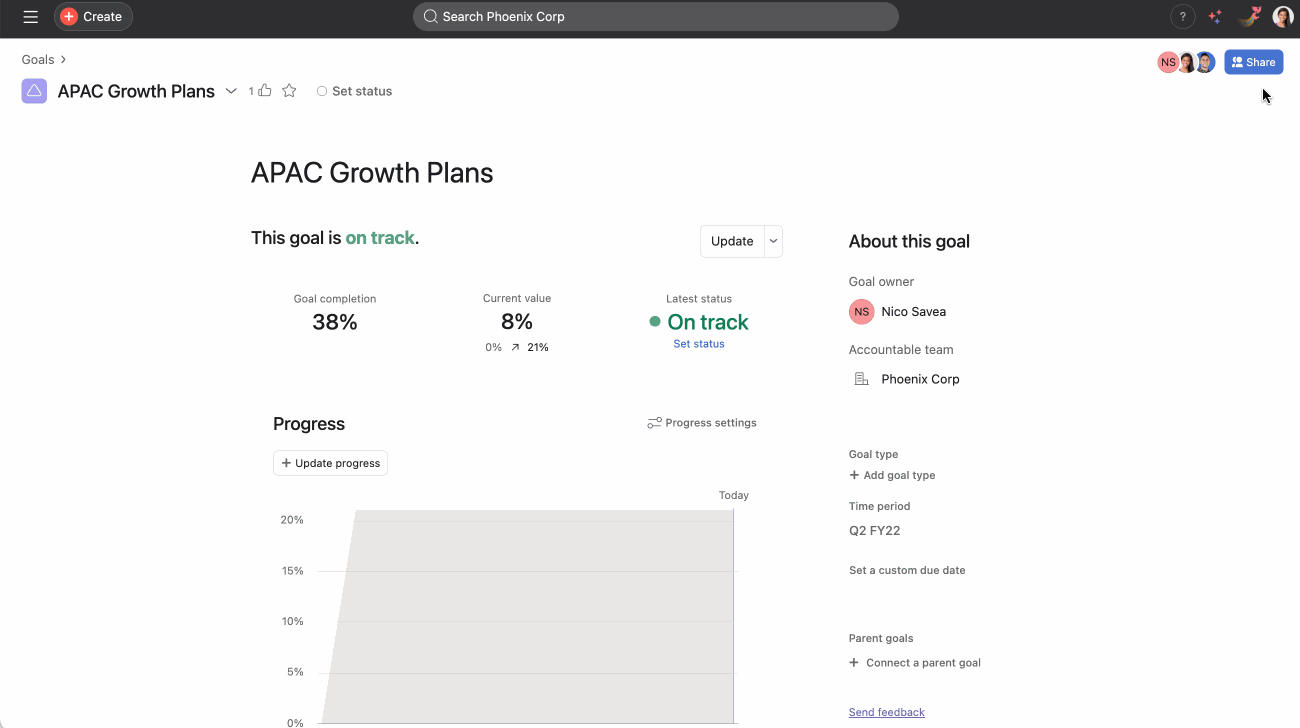Click Goals in the breadcrumb
Screen dimensions: 1300x728
coord(37,59)
